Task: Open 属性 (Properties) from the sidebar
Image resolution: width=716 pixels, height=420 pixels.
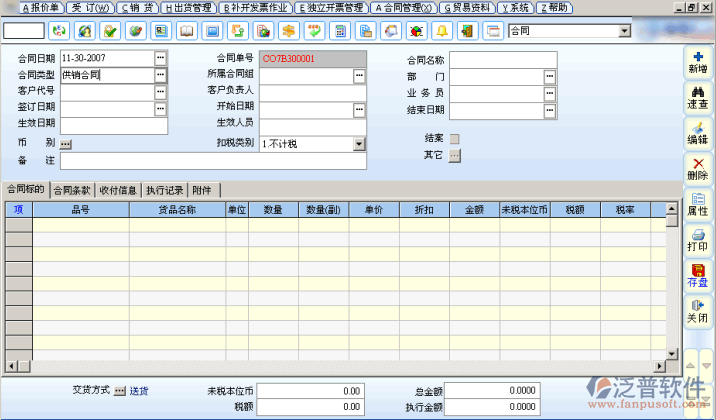Action: point(697,204)
